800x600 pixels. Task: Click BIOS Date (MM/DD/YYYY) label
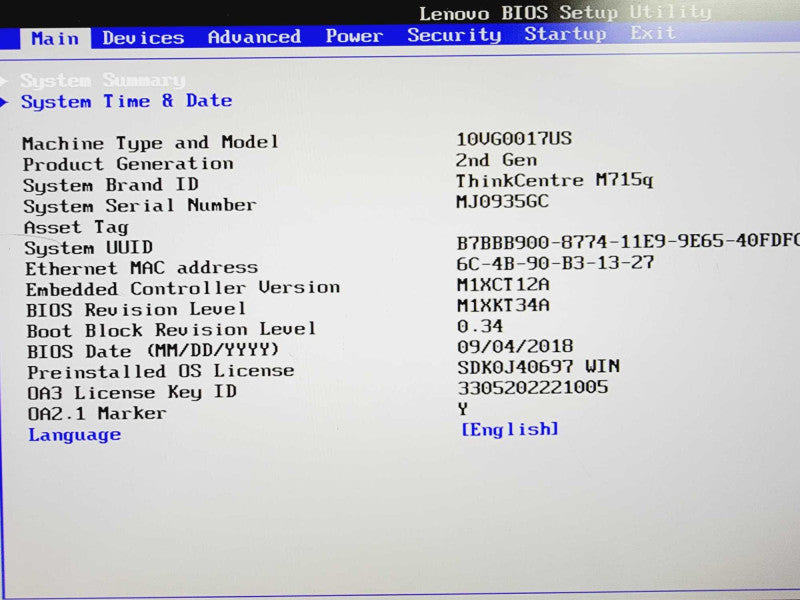click(153, 351)
